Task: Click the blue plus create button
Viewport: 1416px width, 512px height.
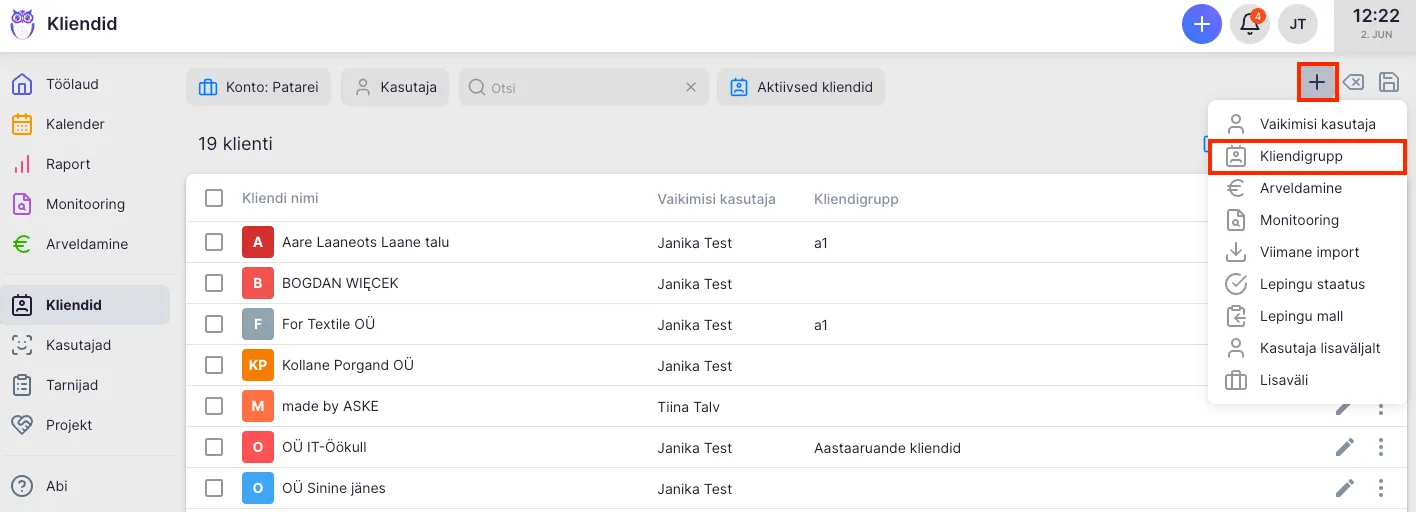Action: 1202,24
